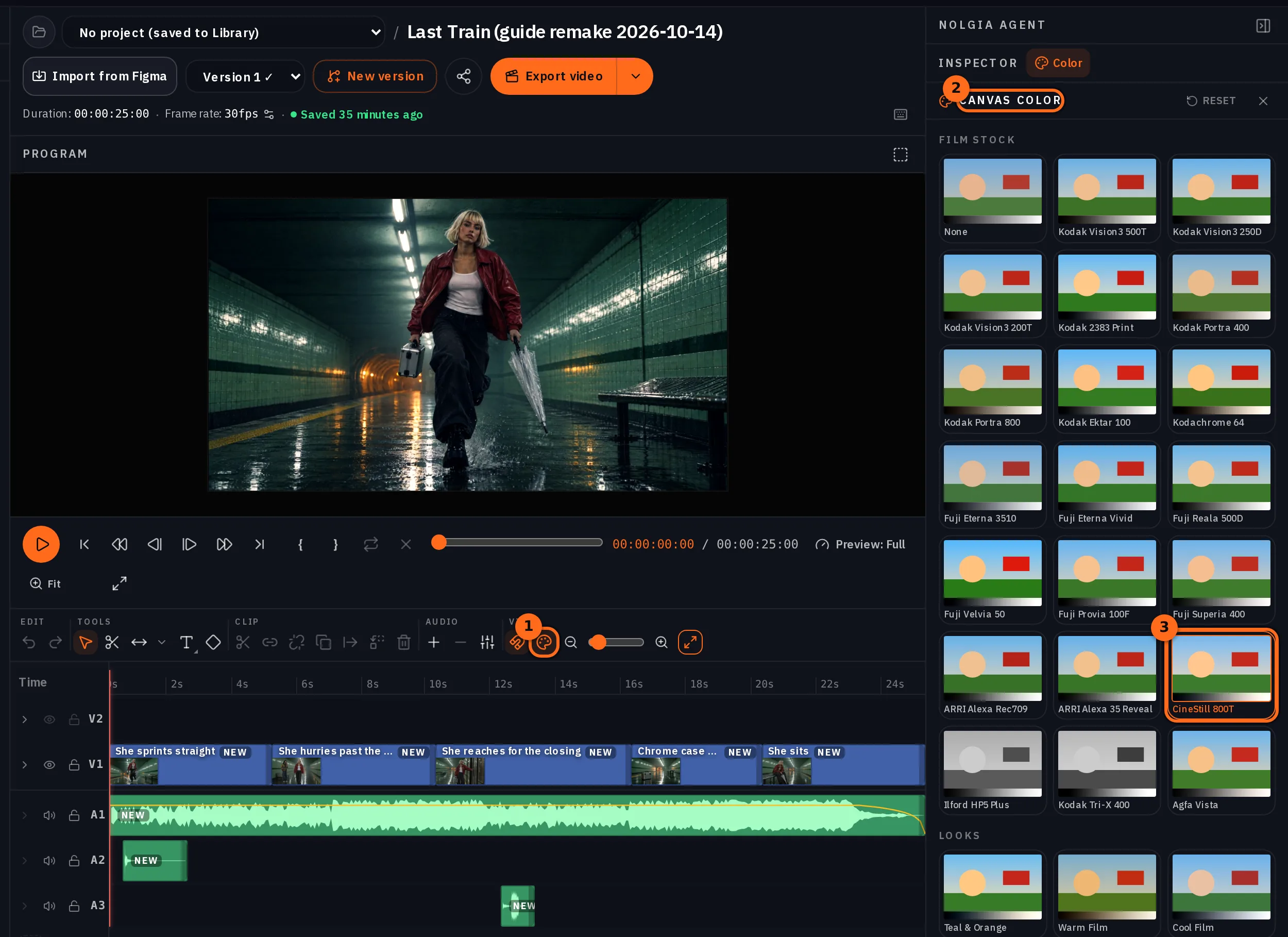The height and width of the screenshot is (937, 1288).
Task: Activate the selection arrow tool
Action: tap(85, 642)
